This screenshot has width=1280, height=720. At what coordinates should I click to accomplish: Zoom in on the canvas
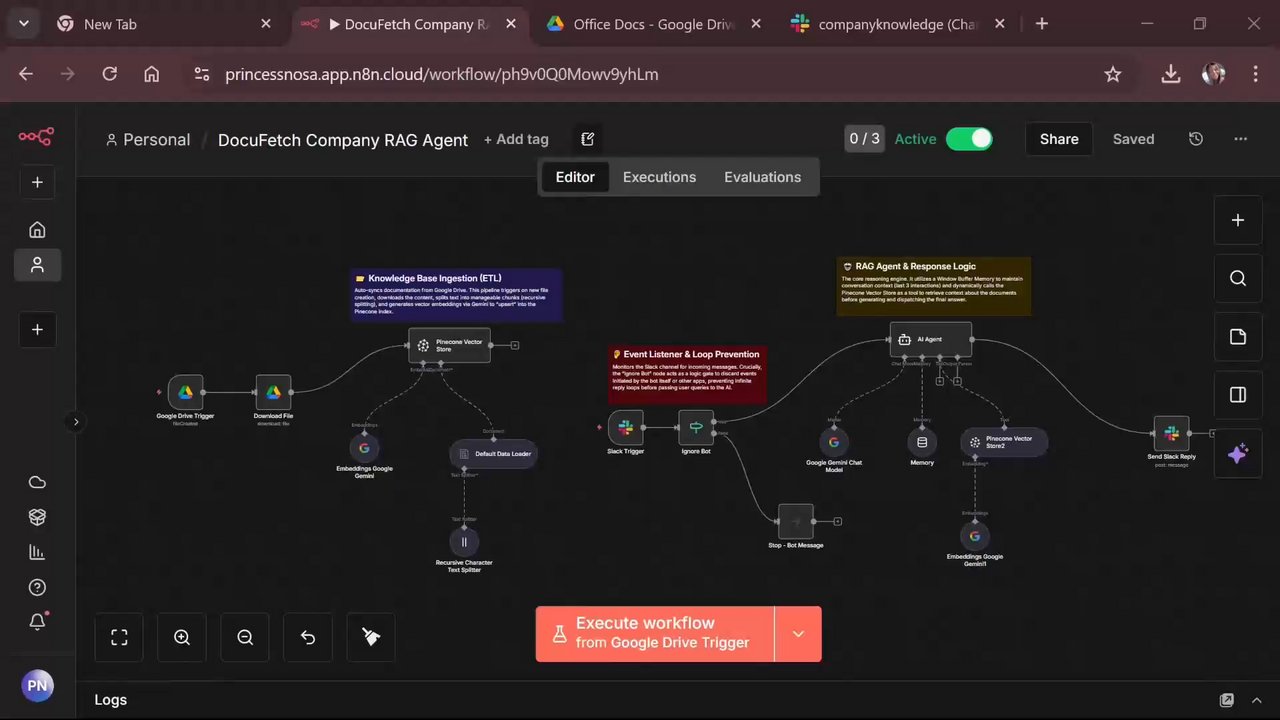pos(182,637)
